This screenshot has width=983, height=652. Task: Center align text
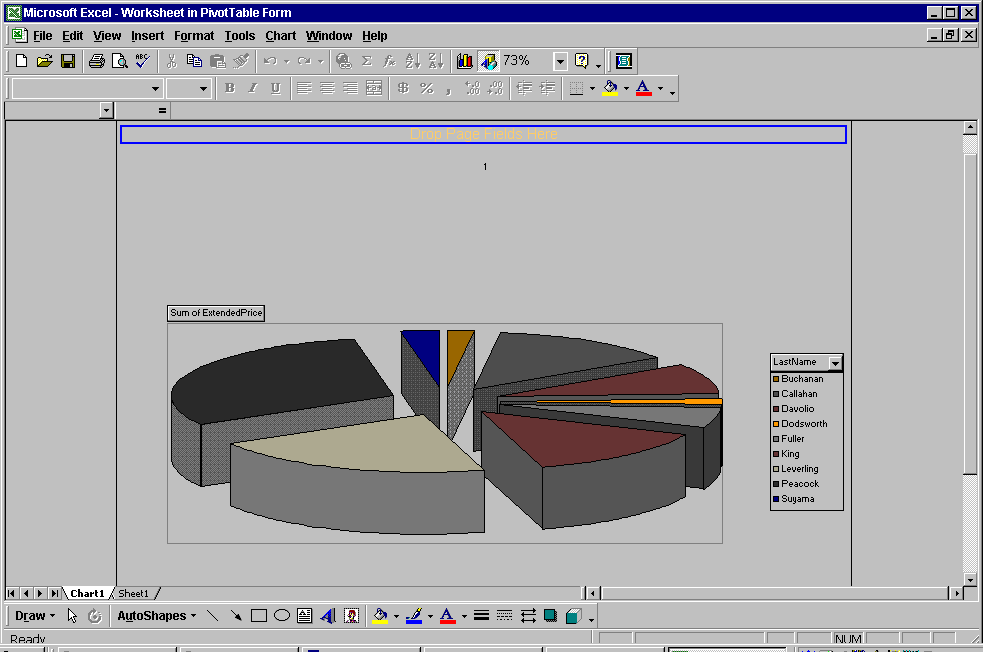(327, 88)
